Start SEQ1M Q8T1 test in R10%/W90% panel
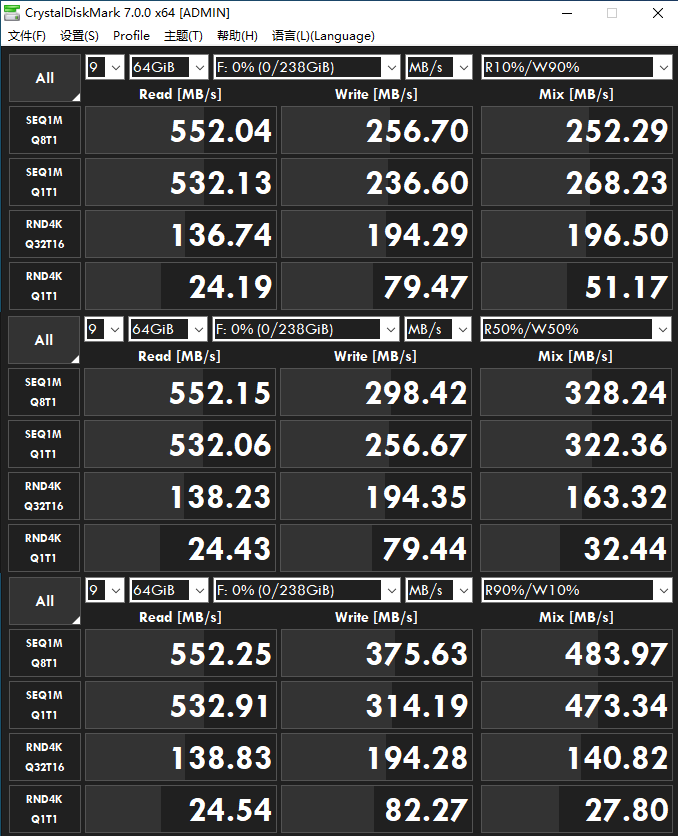 (45, 130)
